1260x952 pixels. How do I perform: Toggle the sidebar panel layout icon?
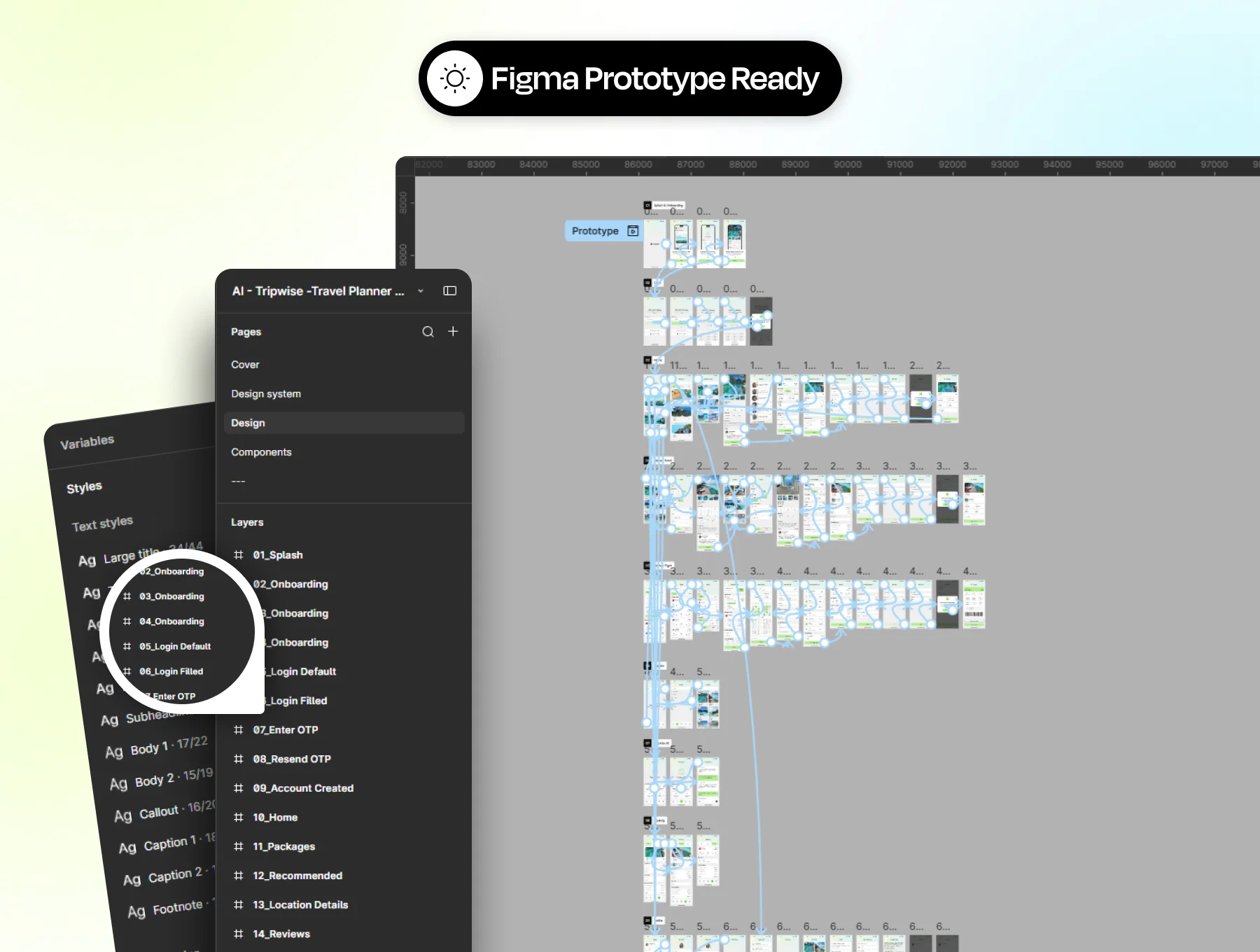[450, 290]
